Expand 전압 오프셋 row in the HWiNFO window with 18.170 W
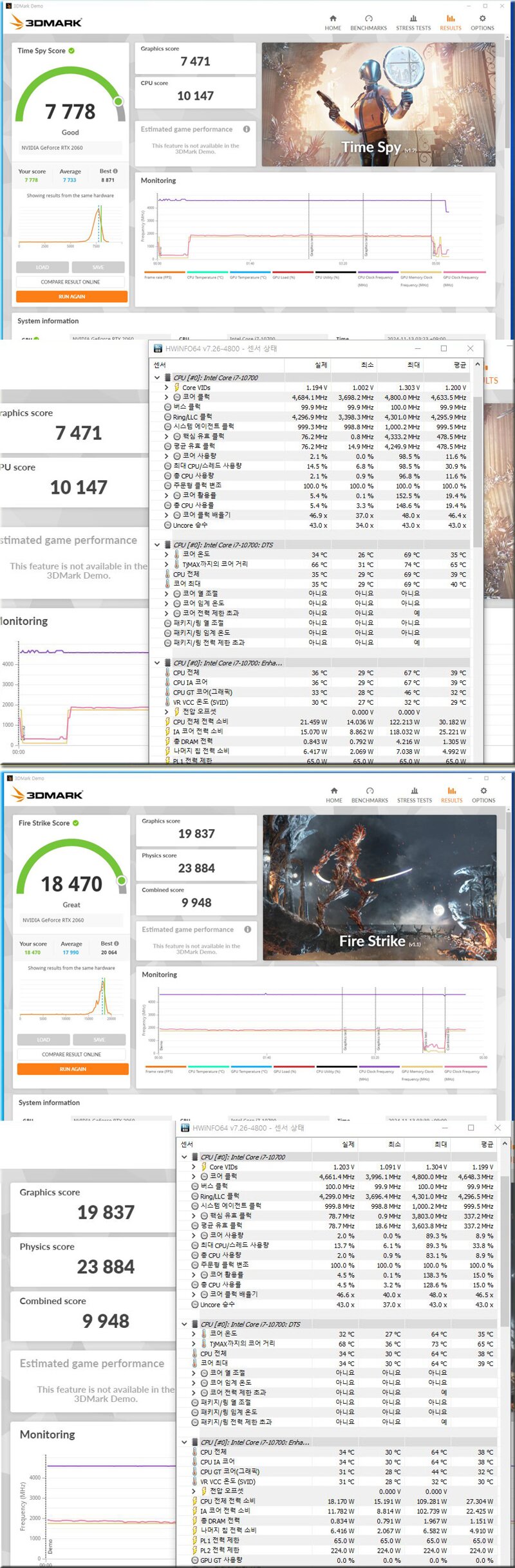Screen dimensions: 515x1568 pyautogui.click(x=194, y=1491)
